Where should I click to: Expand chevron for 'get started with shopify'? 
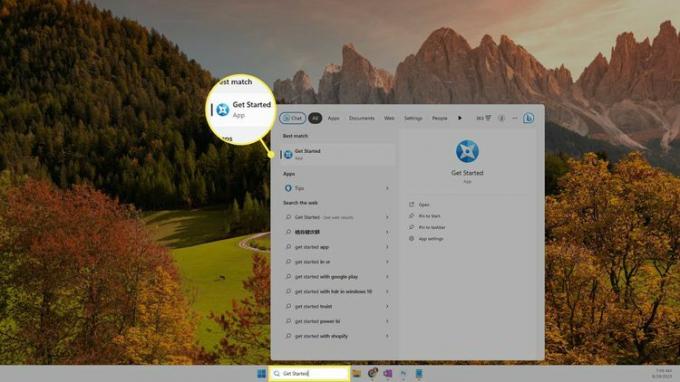(387, 336)
